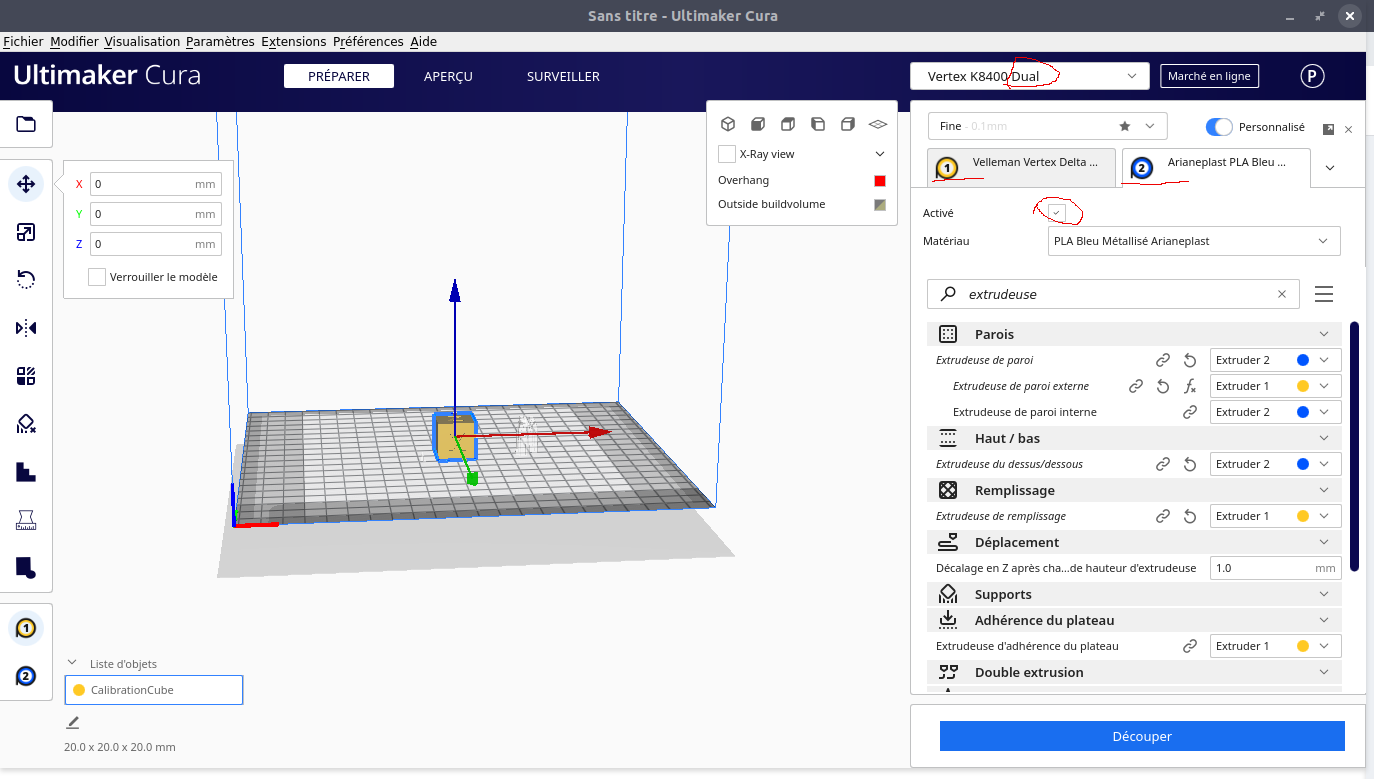Screen dimensions: 1374x779
Task: Click link icon for Extrudeuse d'adhérence du plateau
Action: [x=1190, y=646]
